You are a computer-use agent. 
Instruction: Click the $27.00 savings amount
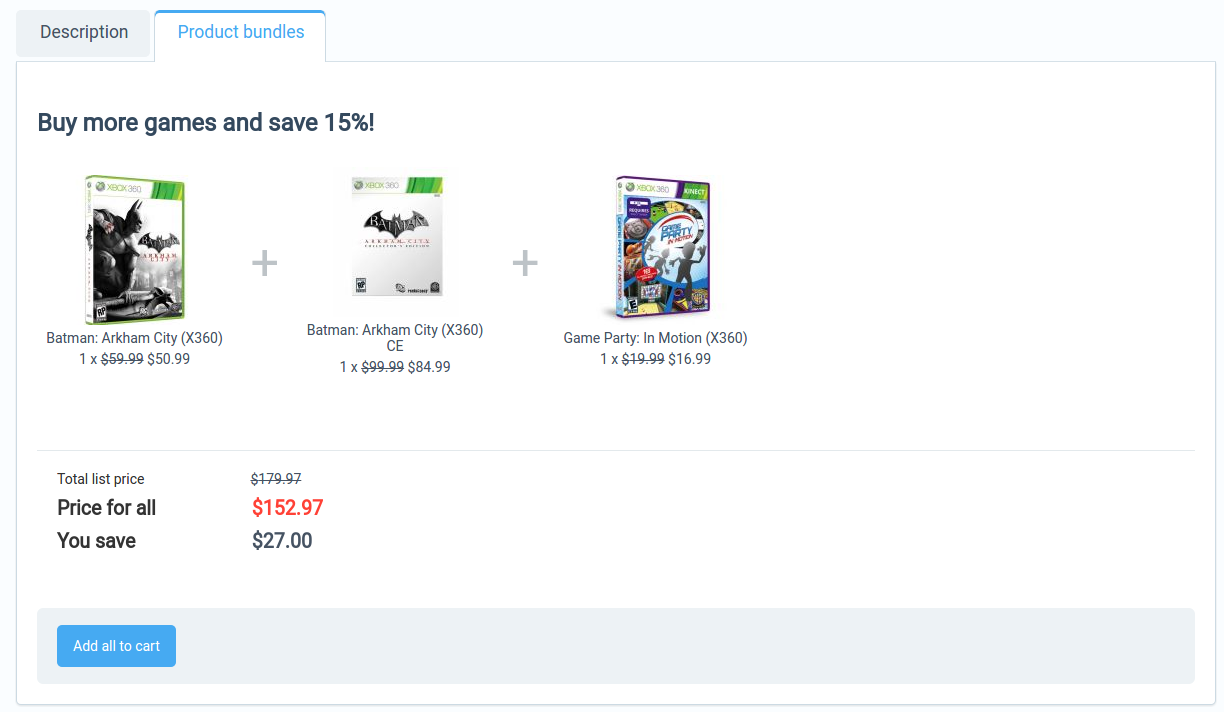click(282, 541)
